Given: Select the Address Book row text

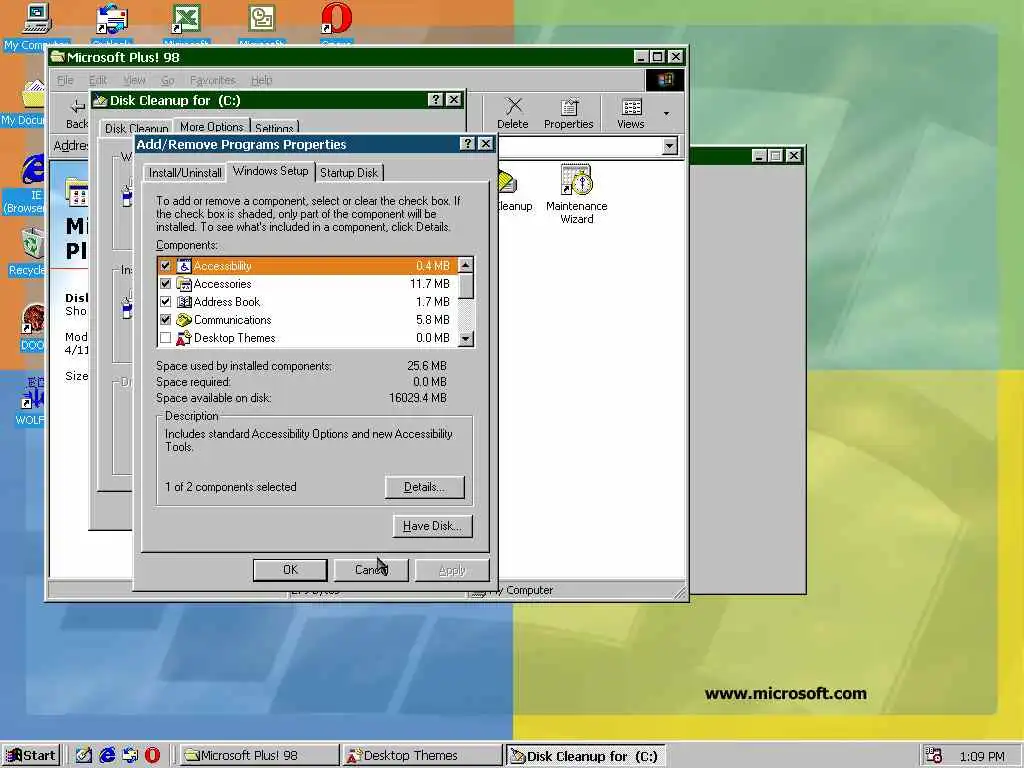Looking at the screenshot, I should point(227,302).
